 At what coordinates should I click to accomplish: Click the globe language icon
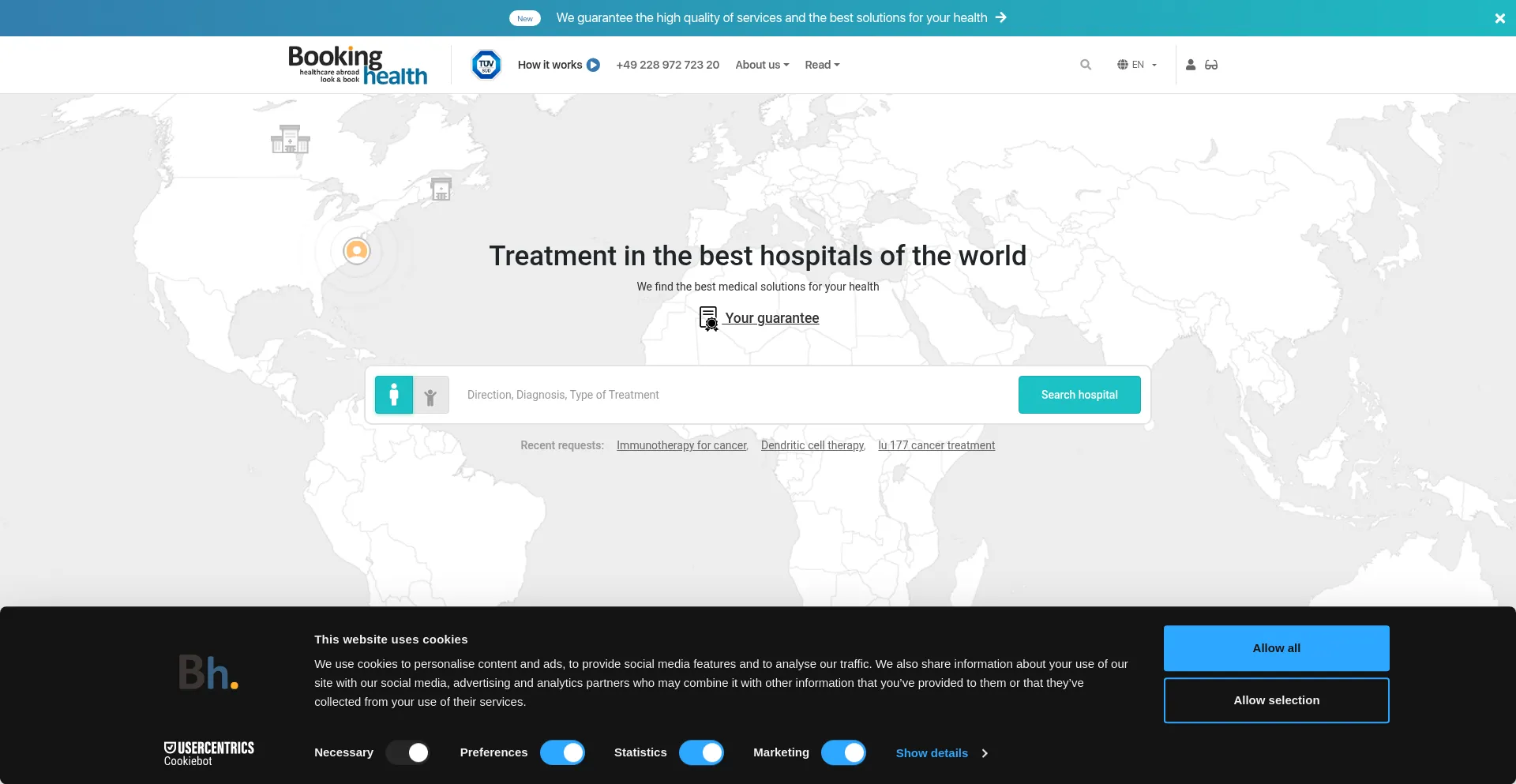[x=1122, y=65]
